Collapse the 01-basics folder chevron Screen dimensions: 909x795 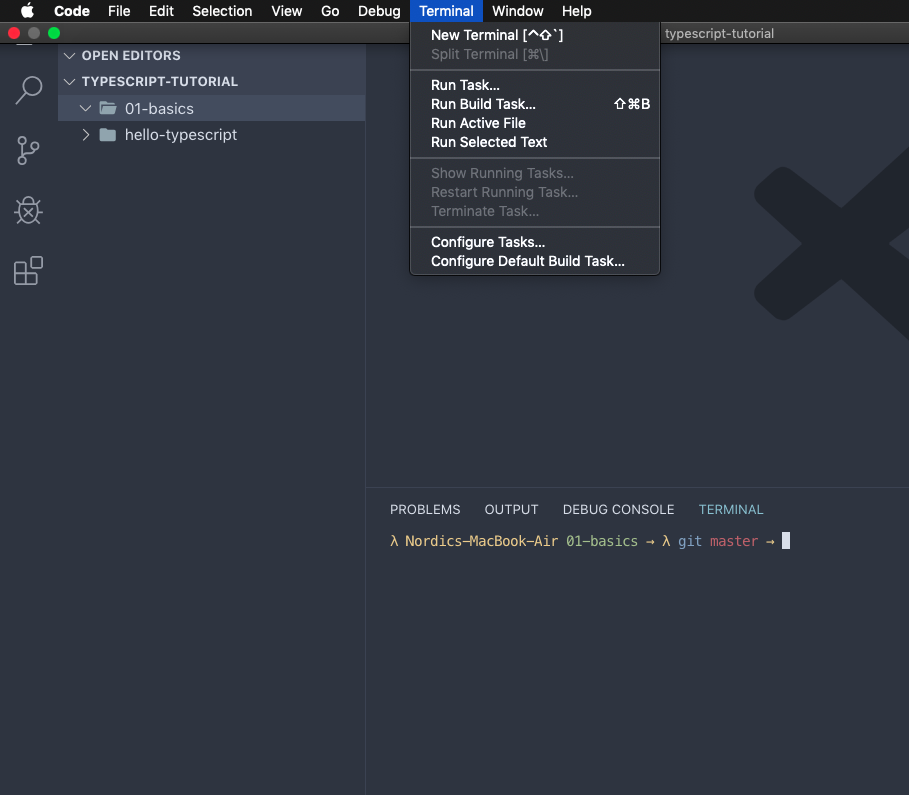(x=85, y=108)
